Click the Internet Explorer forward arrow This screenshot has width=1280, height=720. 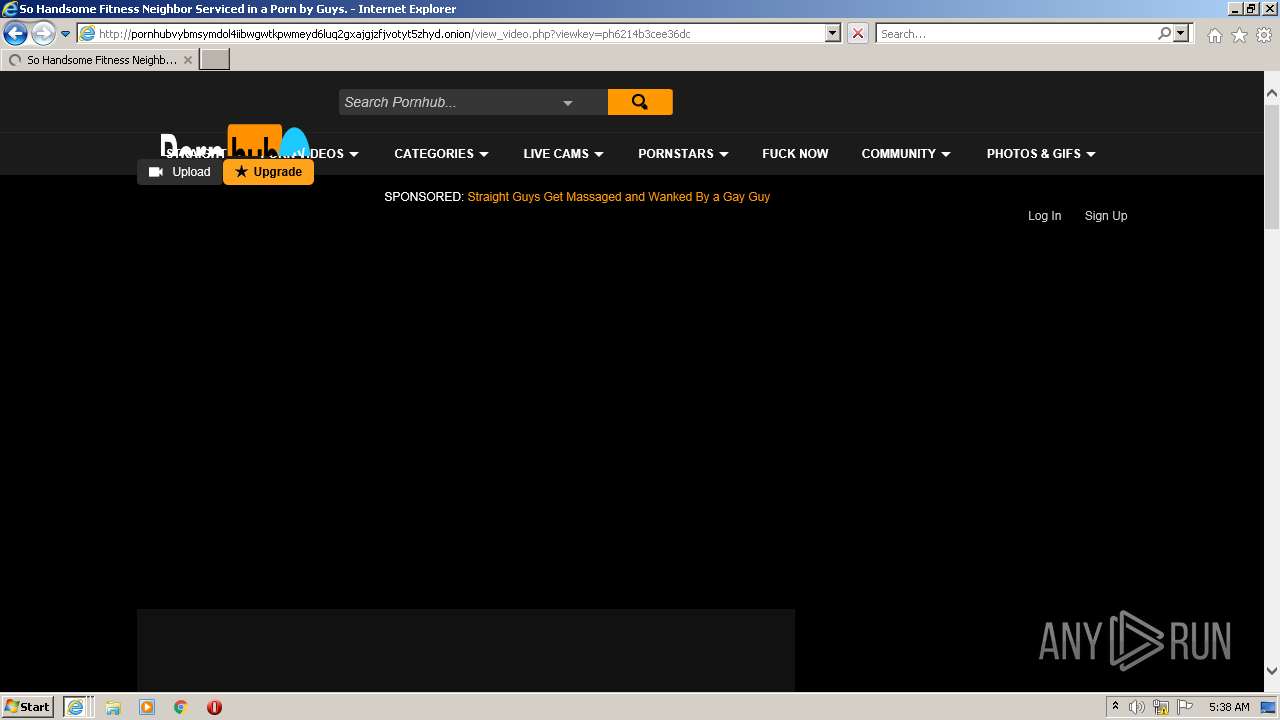[42, 34]
